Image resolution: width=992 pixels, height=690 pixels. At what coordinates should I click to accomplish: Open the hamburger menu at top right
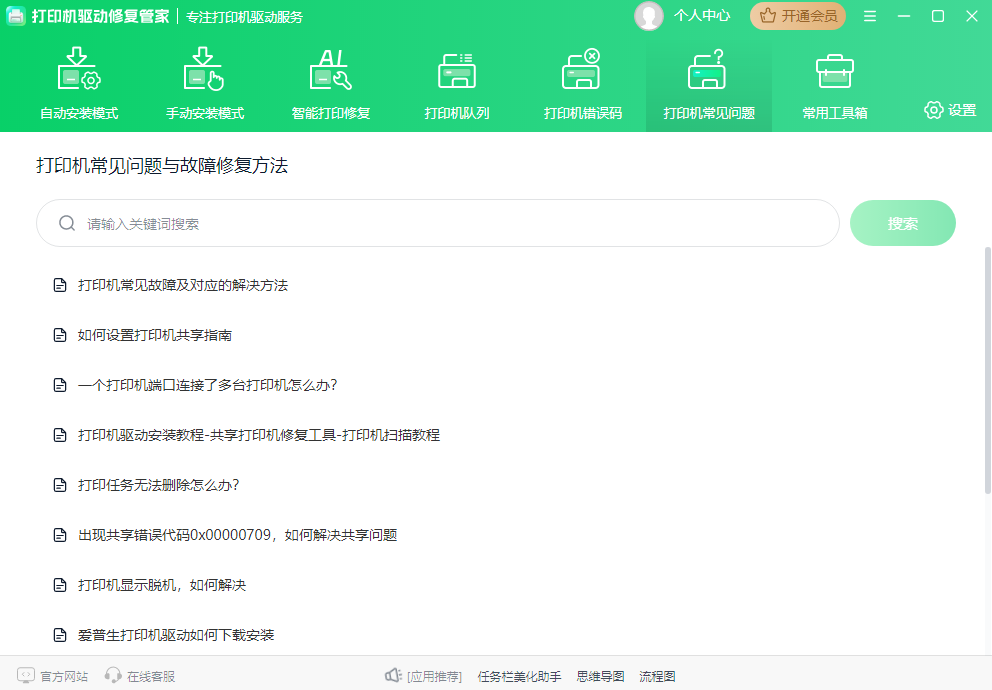tap(871, 16)
